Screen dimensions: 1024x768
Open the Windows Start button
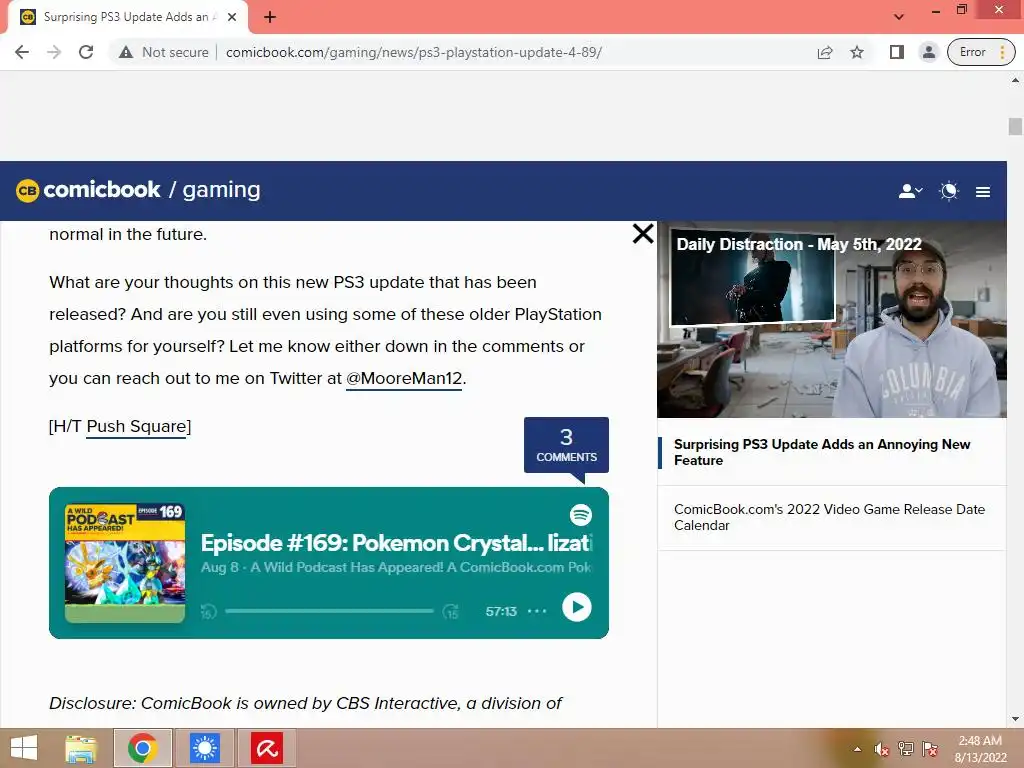[24, 748]
